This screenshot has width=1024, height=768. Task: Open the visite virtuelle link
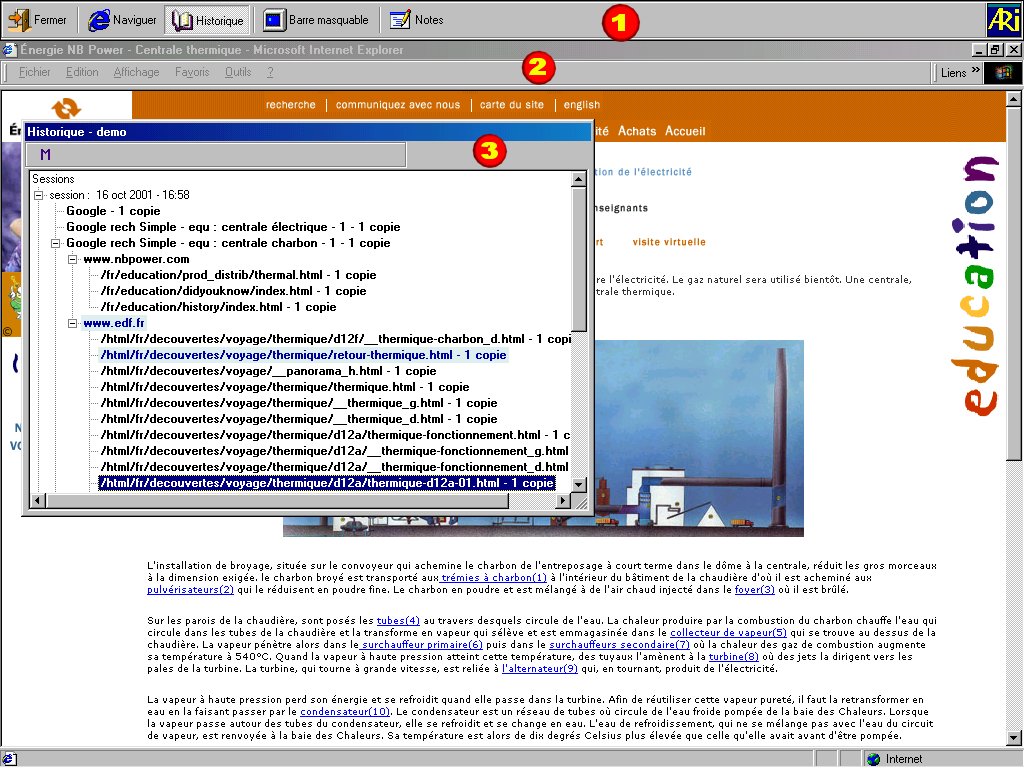click(669, 242)
